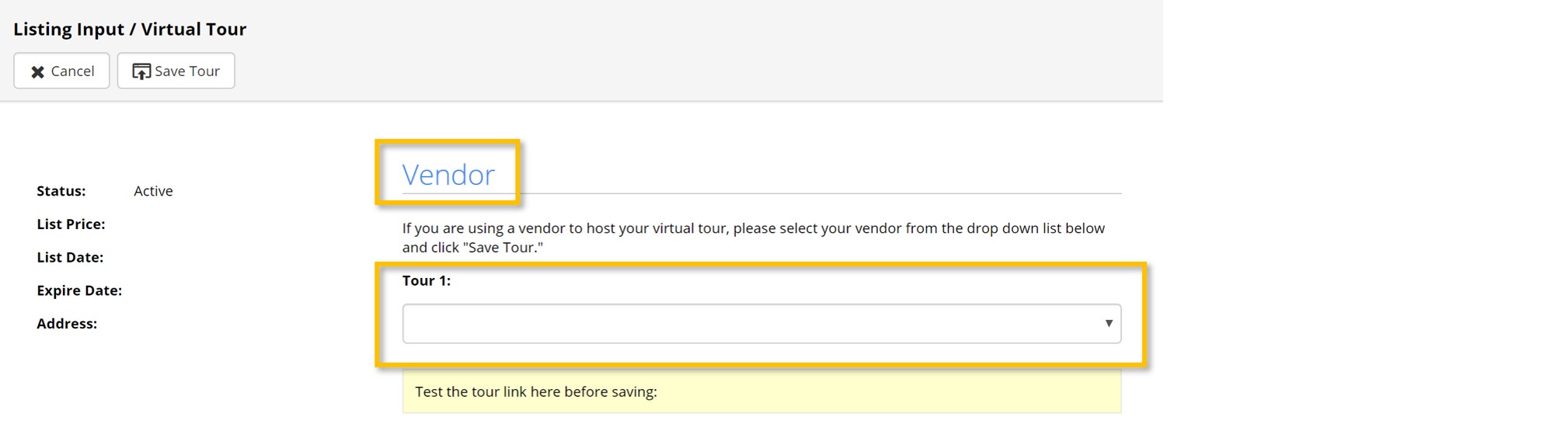
Task: Open the Tour 1 vendor dropdown
Action: (x=760, y=323)
